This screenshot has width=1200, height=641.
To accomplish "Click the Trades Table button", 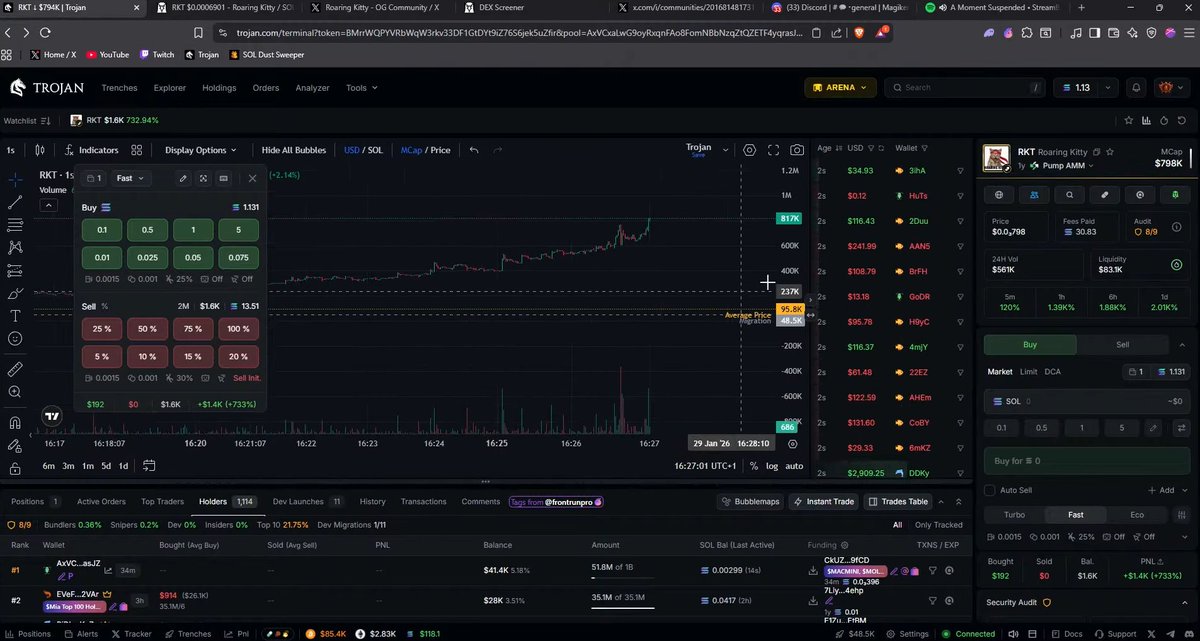I will point(898,501).
